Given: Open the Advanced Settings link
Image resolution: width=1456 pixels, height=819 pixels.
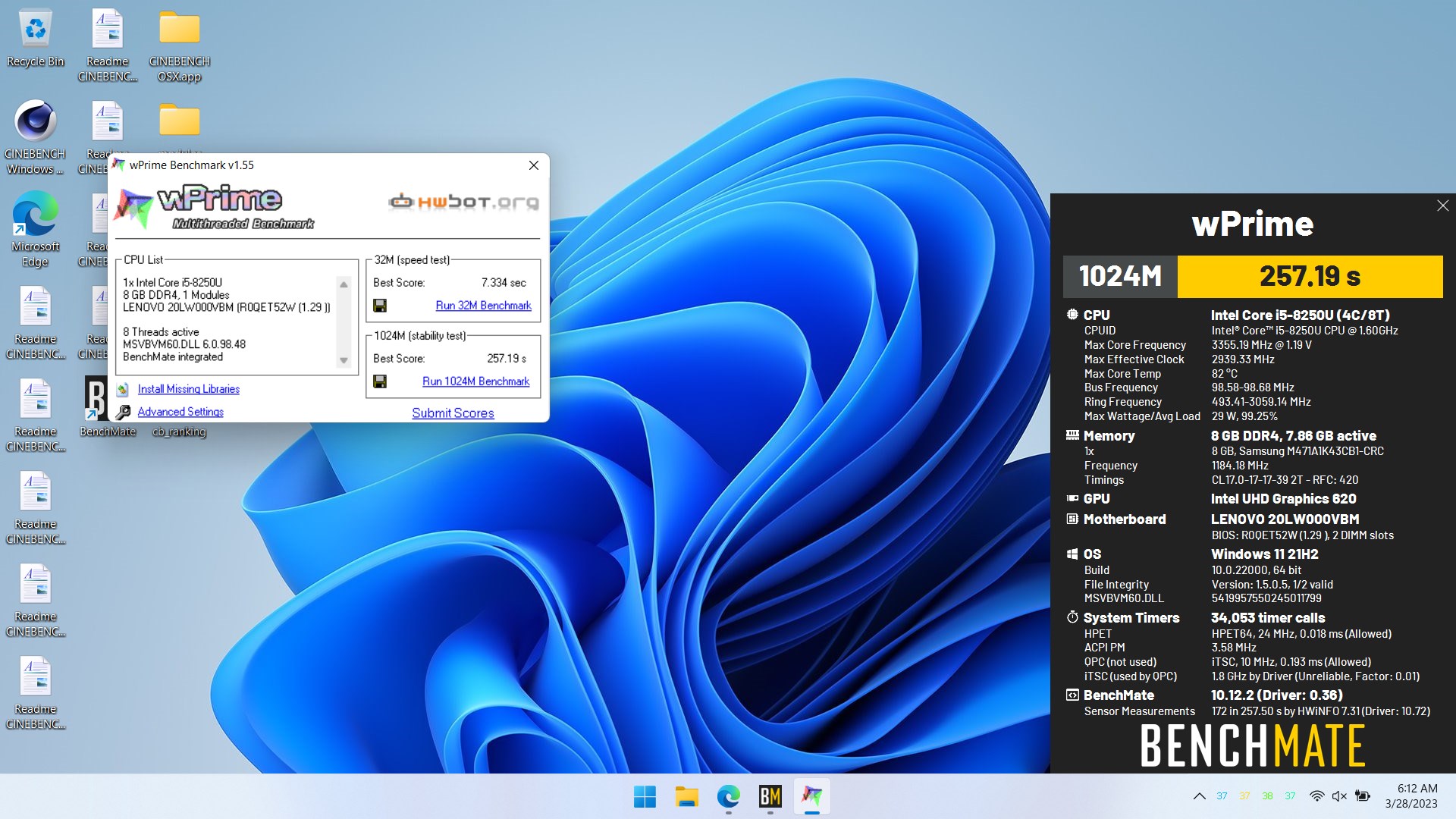Looking at the screenshot, I should 180,412.
